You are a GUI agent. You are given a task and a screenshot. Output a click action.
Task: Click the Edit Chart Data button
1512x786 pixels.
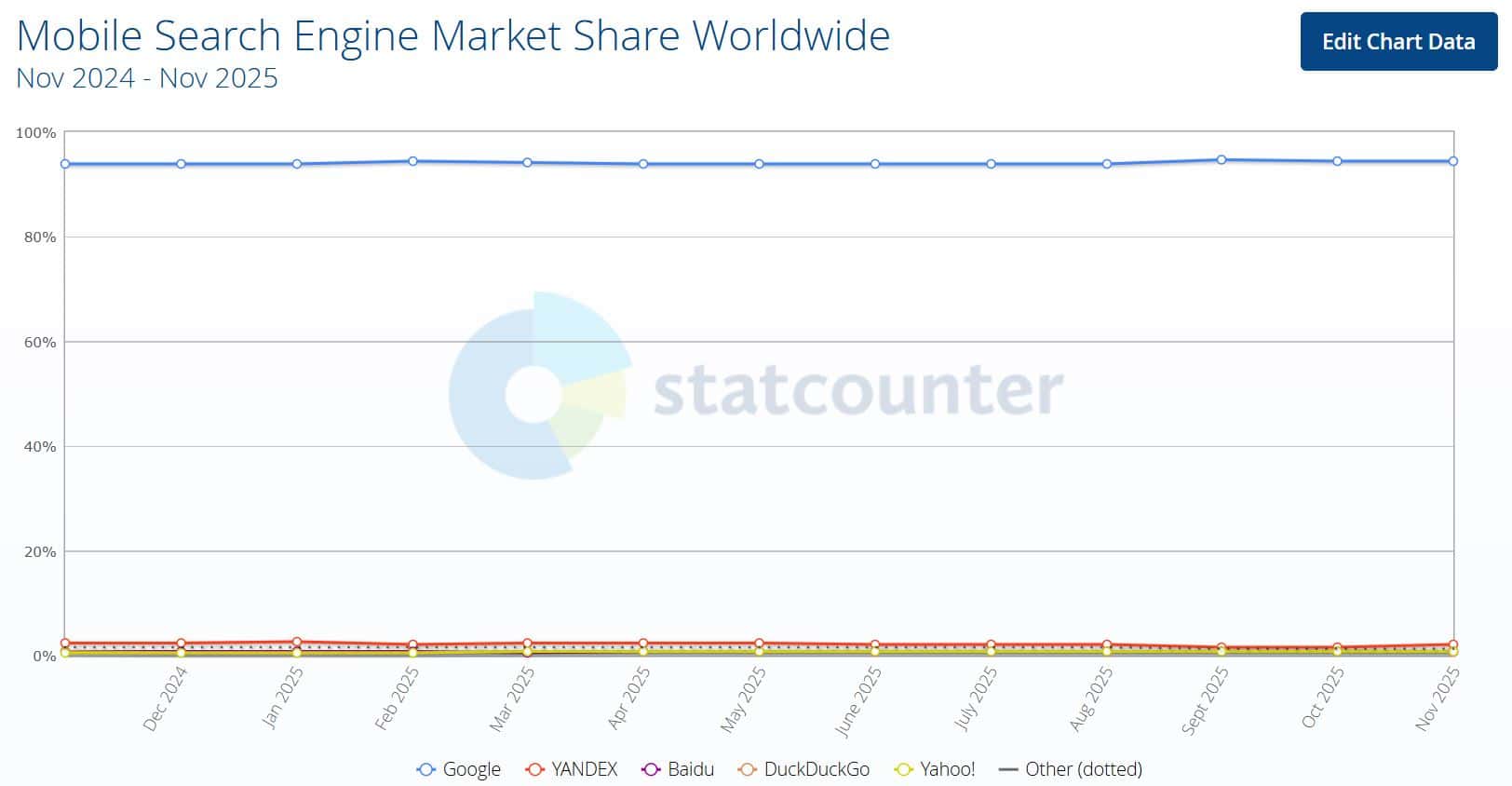click(x=1397, y=42)
